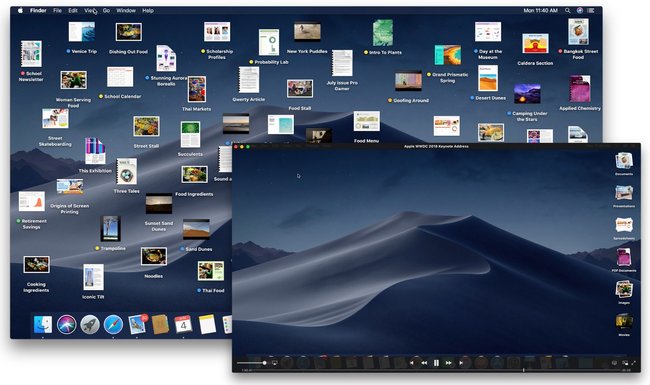Toggle AirPlay in the video player
This screenshot has height=385, width=650.
click(x=274, y=363)
